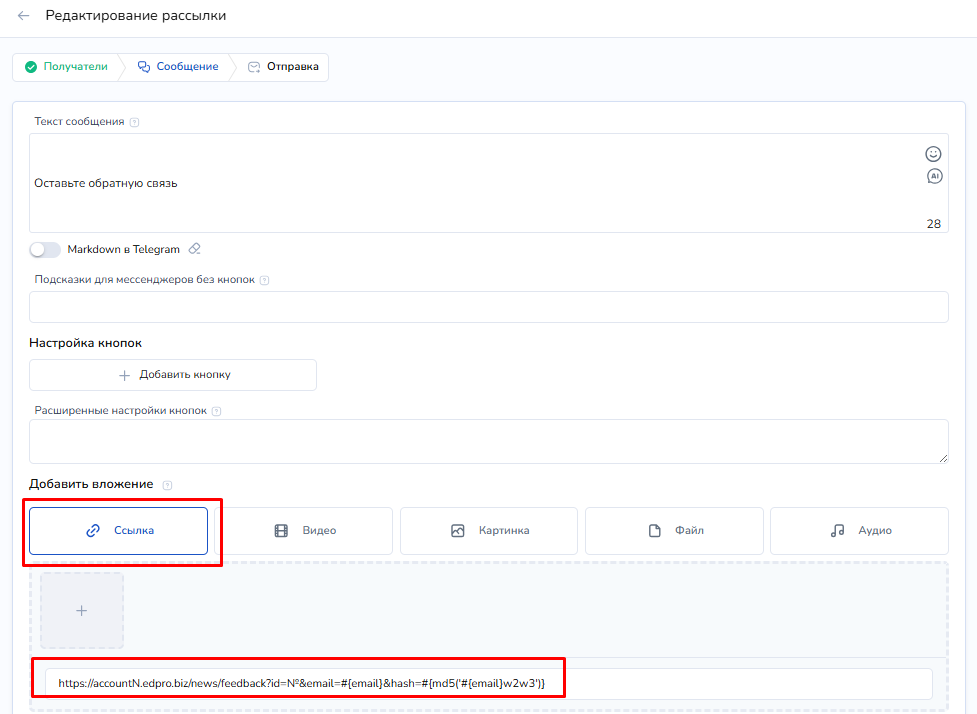977x714 pixels.
Task: Select the 'Картинка' attachment option
Action: (489, 531)
